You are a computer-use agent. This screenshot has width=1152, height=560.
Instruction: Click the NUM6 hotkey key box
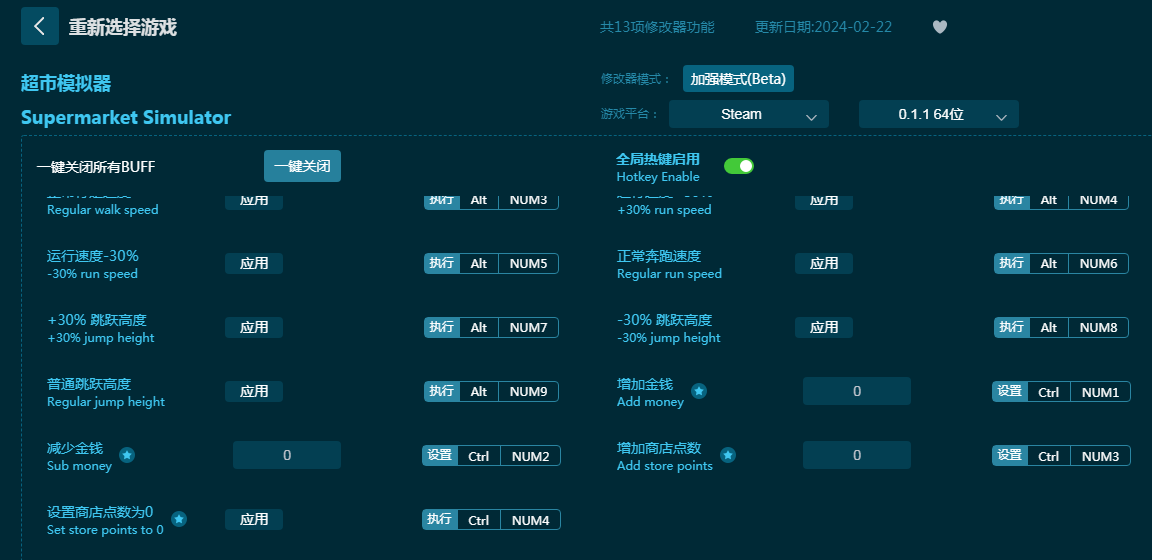[x=1098, y=263]
